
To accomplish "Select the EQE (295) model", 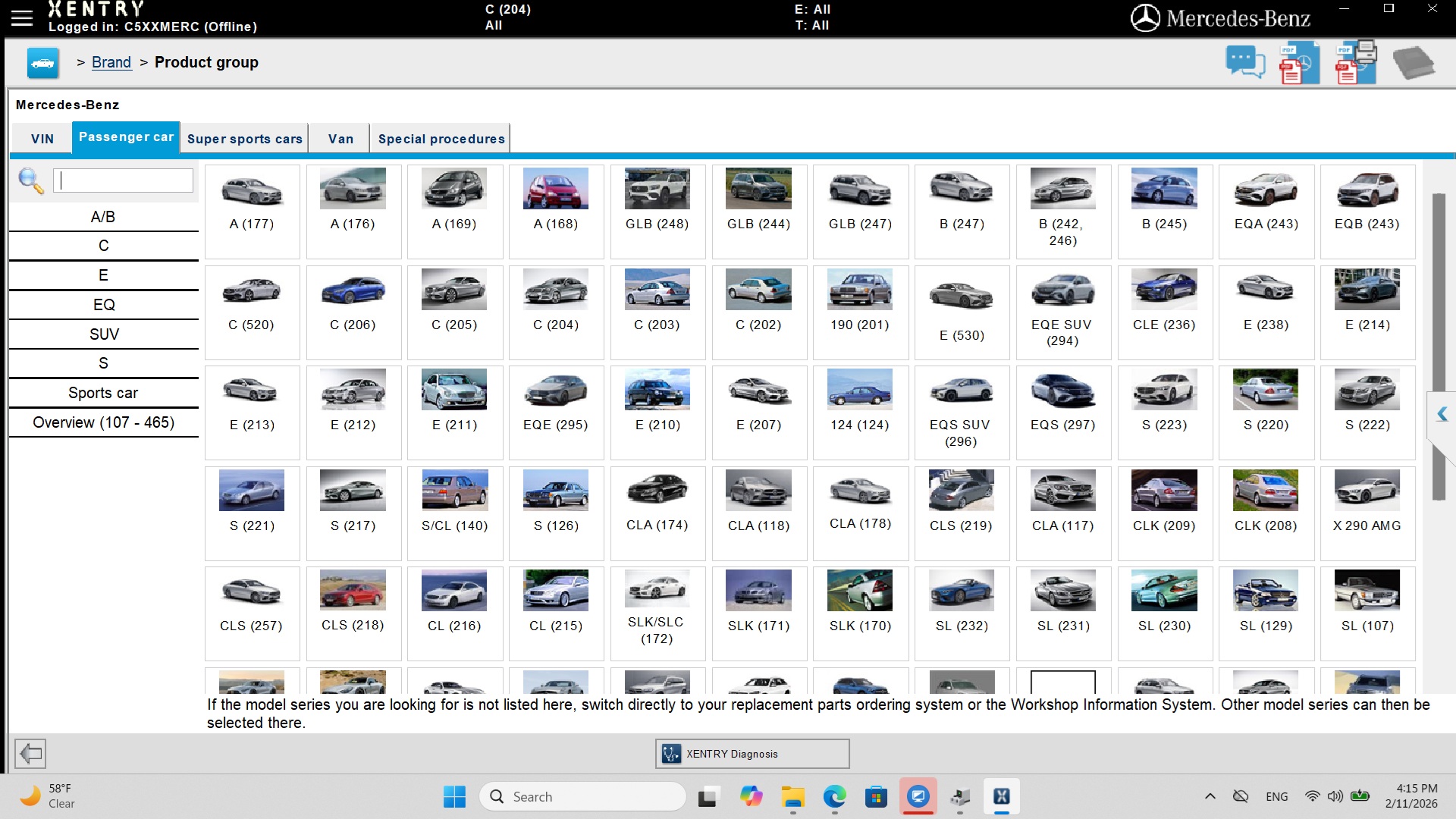I will click(556, 413).
